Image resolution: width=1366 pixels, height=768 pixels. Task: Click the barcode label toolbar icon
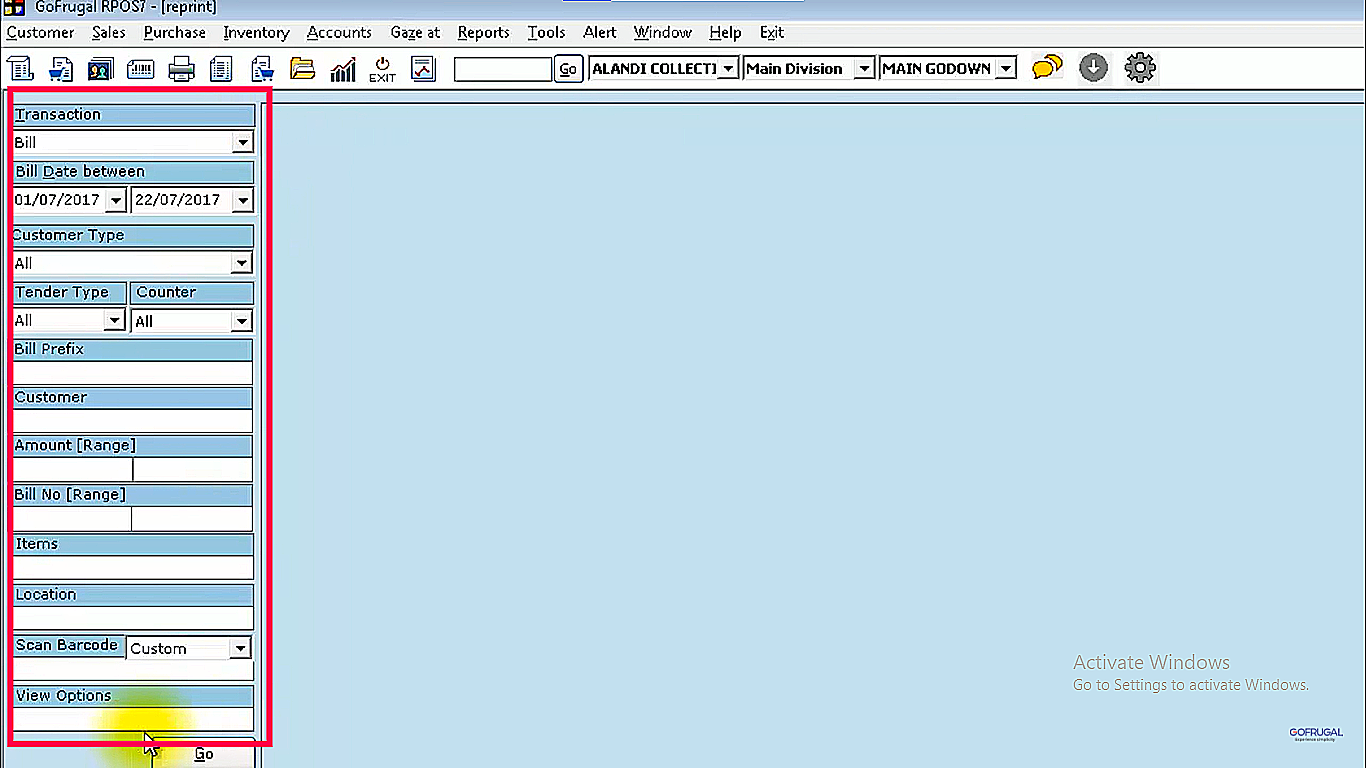point(140,69)
